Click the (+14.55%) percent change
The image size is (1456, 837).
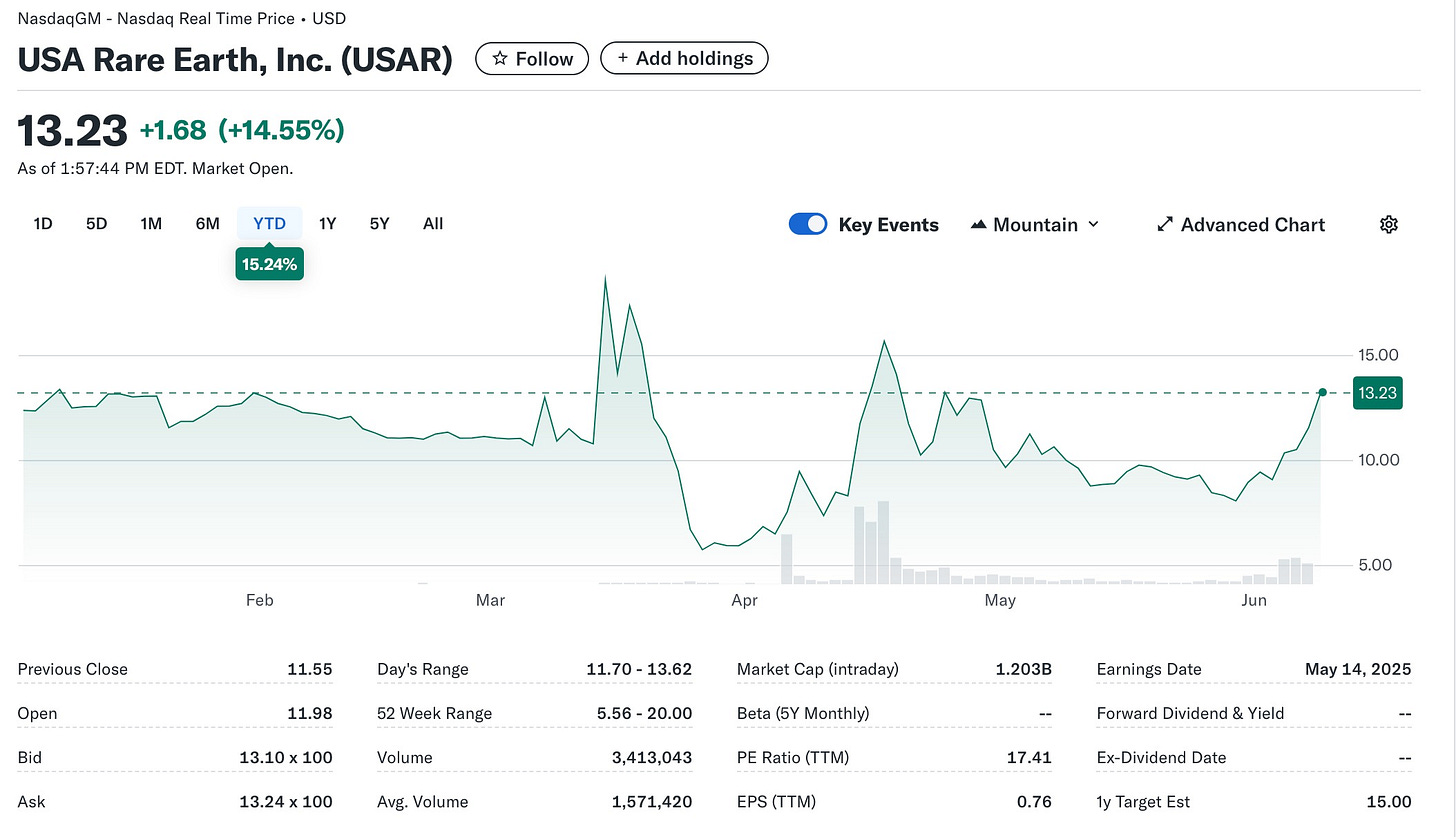pyautogui.click(x=281, y=131)
